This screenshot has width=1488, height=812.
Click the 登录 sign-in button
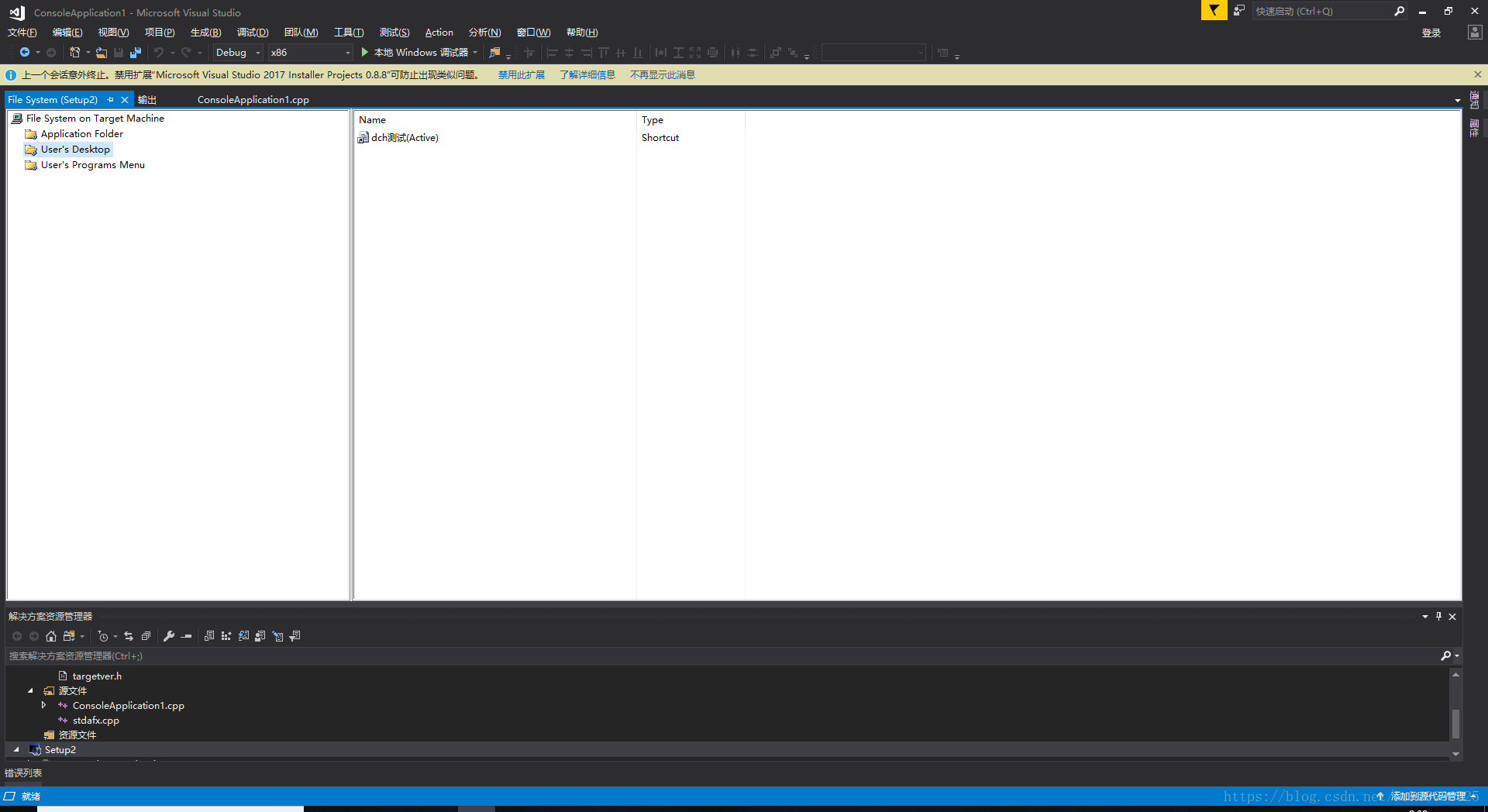1431,33
